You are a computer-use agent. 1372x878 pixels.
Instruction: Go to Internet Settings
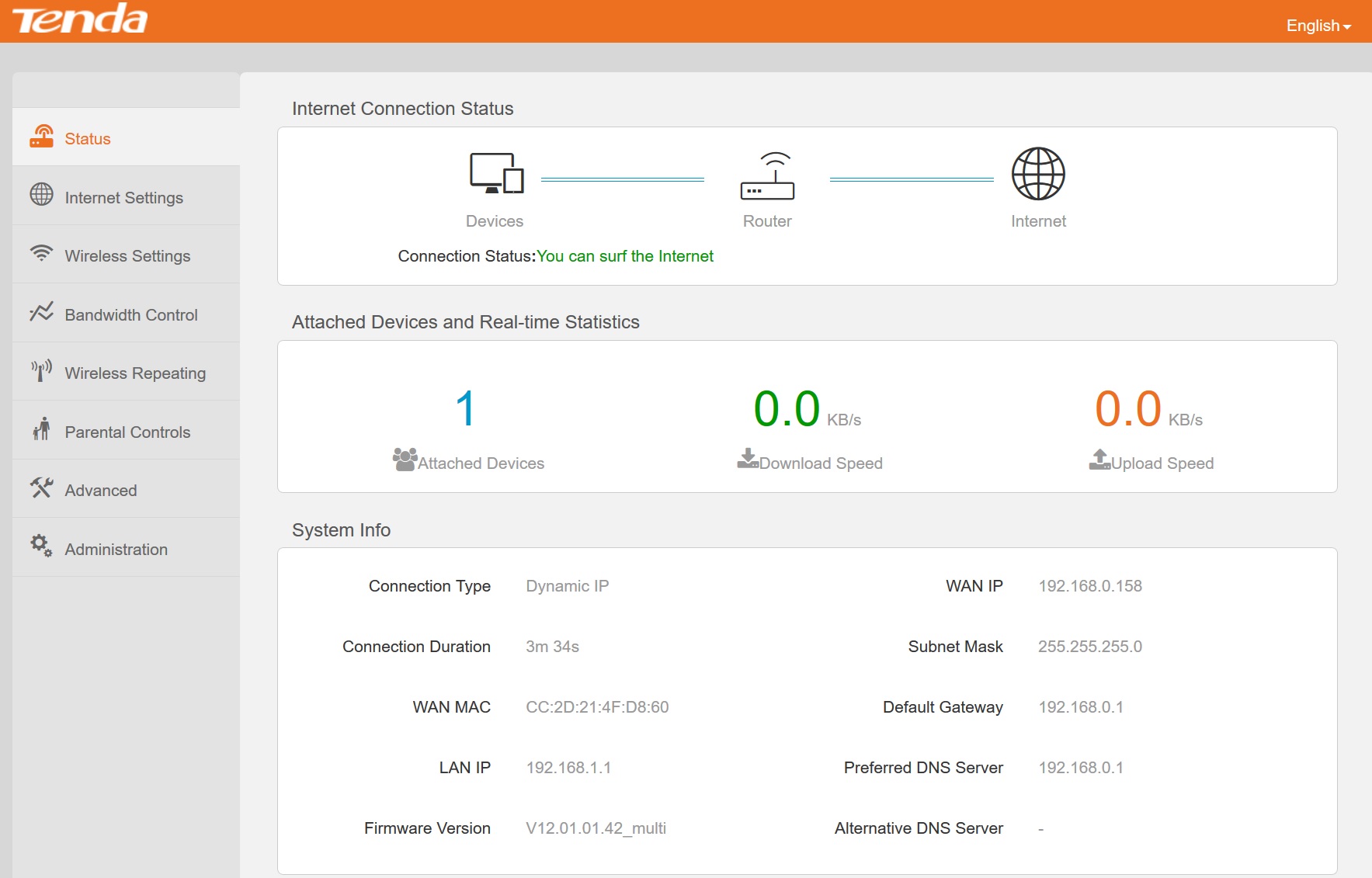[123, 198]
